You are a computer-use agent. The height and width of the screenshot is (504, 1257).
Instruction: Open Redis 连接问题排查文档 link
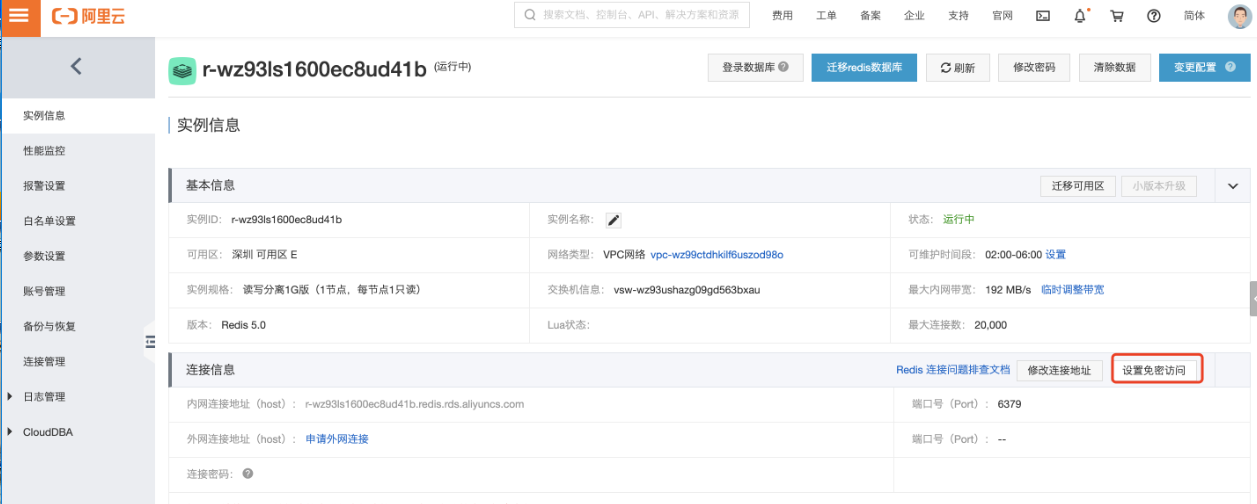point(953,370)
